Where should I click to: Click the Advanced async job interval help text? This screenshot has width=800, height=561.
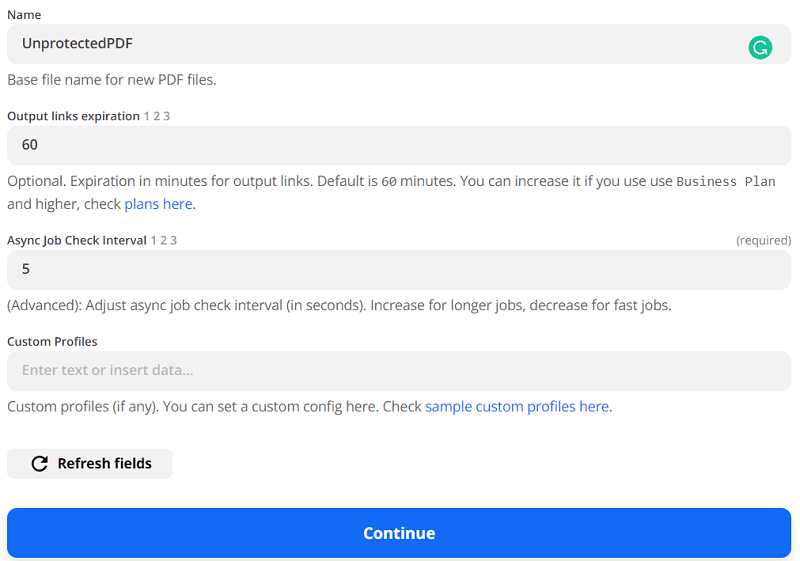click(x=339, y=305)
